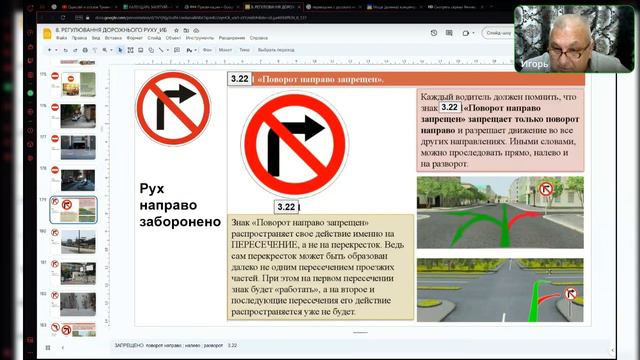Click the undo arrow in the toolbar
The height and width of the screenshot is (360, 640).
click(x=65, y=50)
